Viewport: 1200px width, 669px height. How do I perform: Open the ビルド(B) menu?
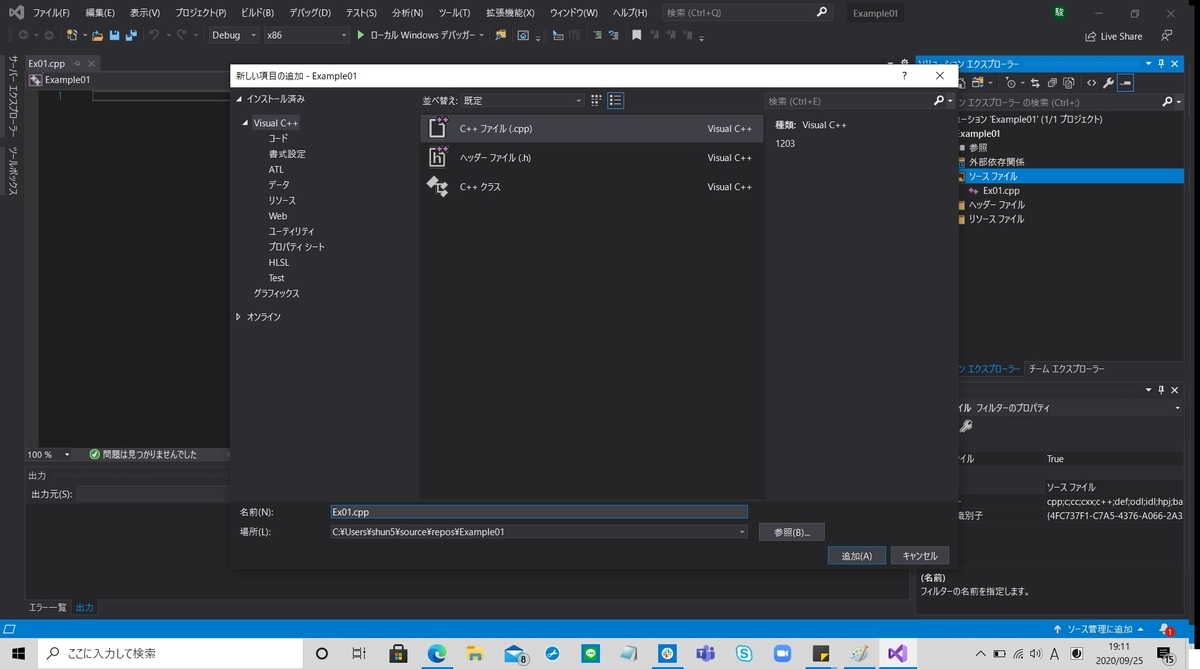tap(258, 13)
